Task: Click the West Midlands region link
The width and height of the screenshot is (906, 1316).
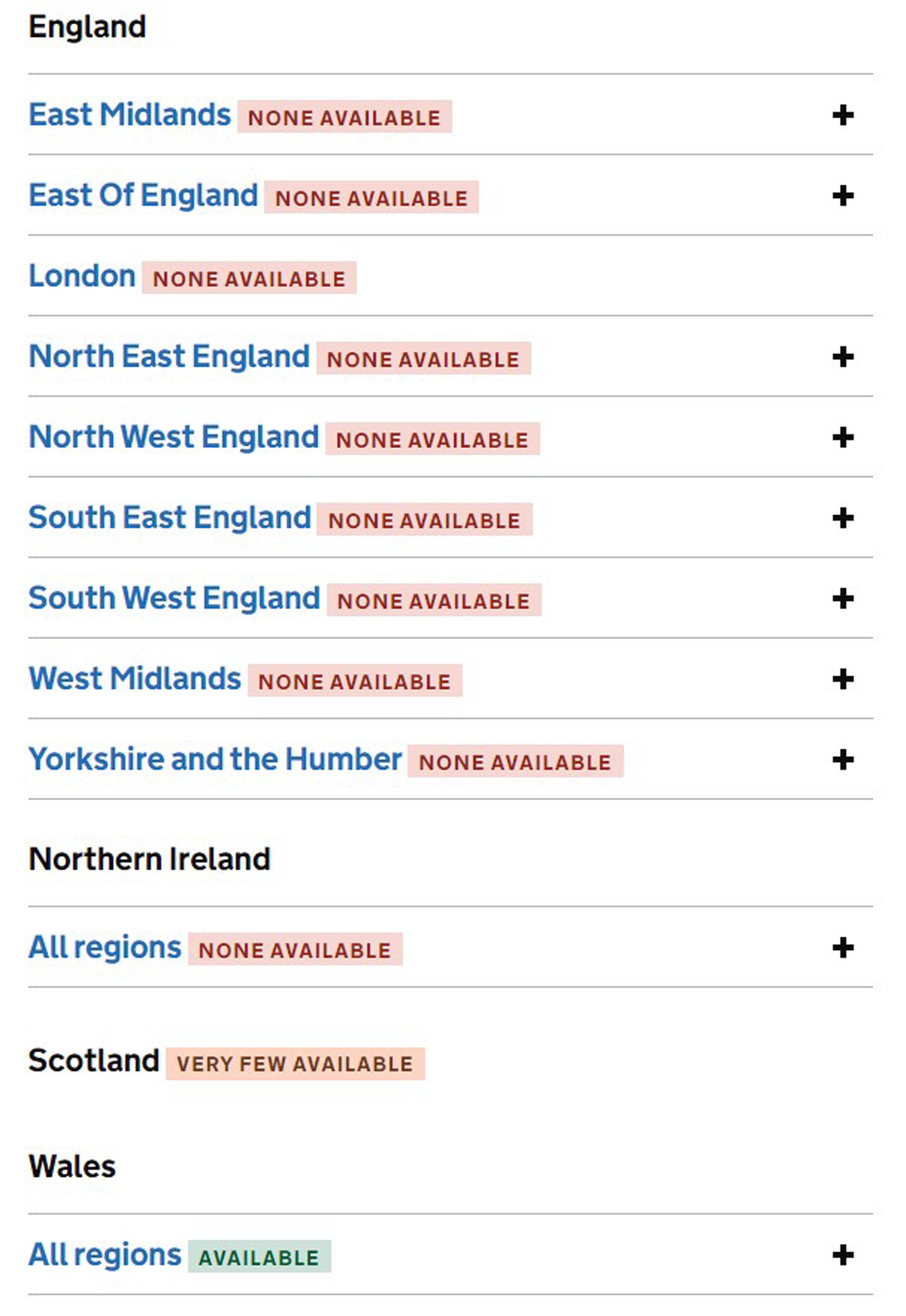Action: (135, 679)
